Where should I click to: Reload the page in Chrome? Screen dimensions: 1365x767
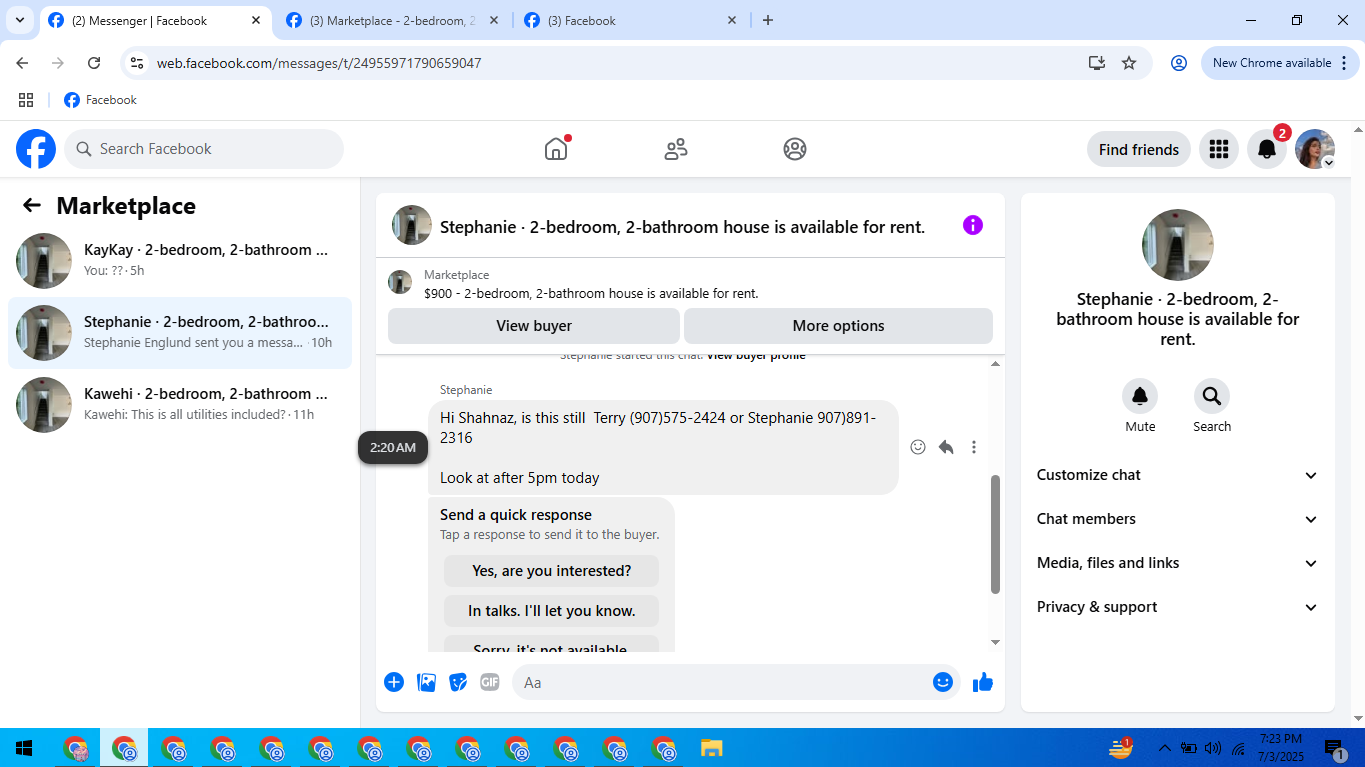(x=94, y=63)
